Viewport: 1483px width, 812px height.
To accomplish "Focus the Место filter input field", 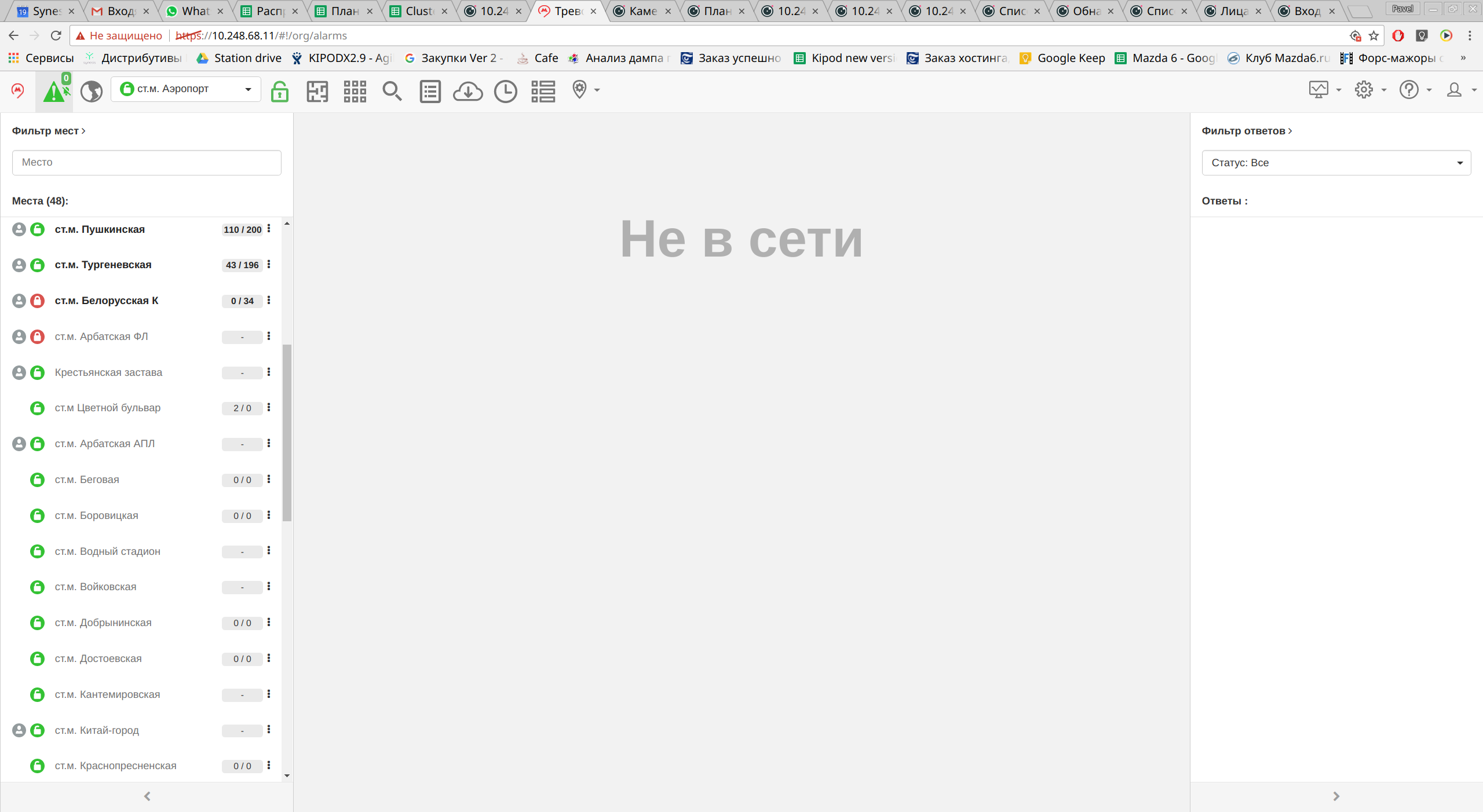I will coord(147,163).
